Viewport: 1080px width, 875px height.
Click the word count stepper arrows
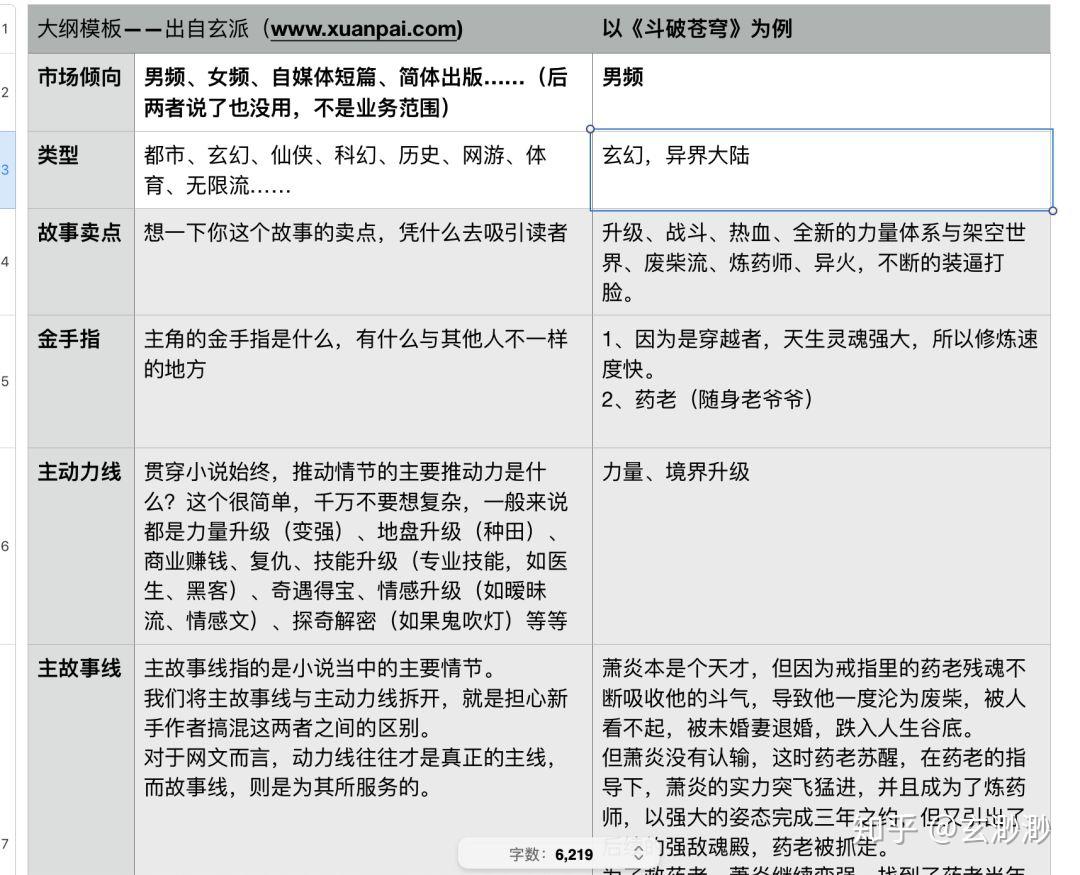pos(638,854)
